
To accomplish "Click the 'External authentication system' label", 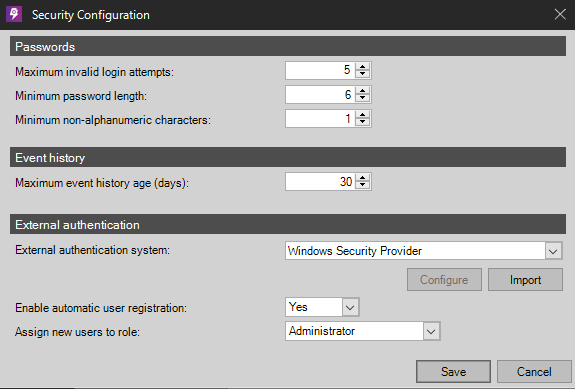I will (92, 250).
